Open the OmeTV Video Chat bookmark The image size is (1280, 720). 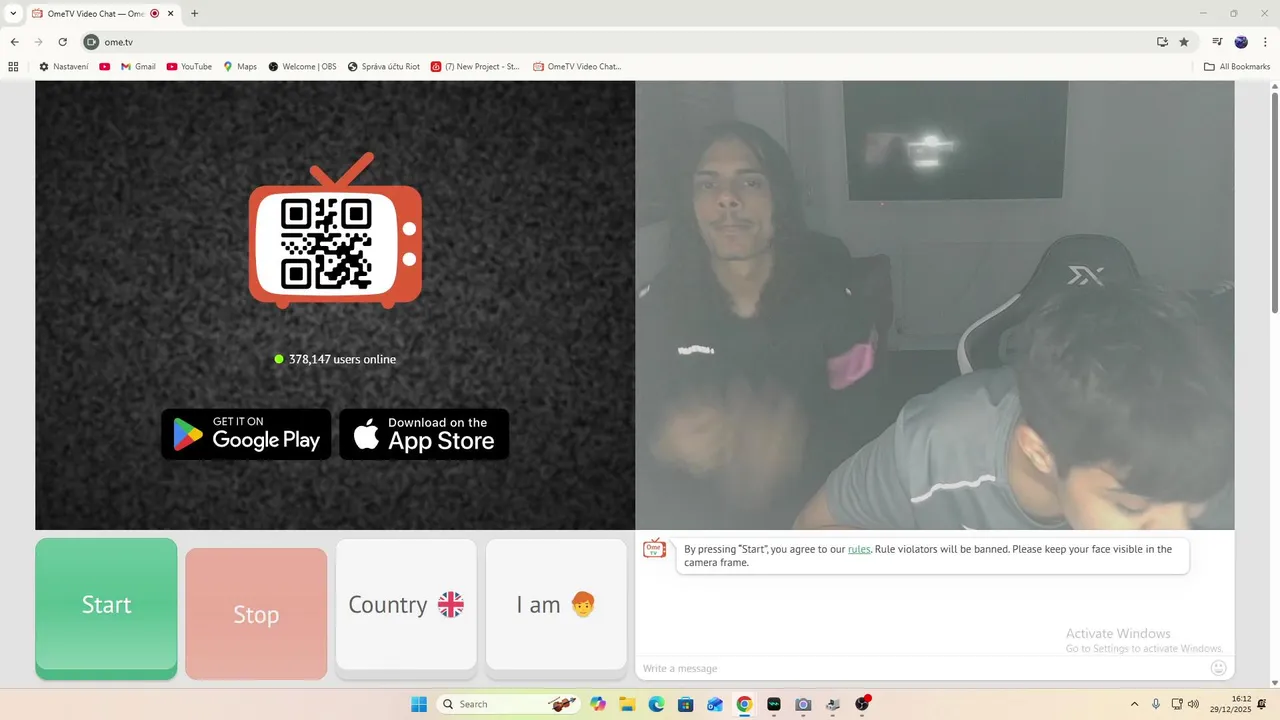tap(577, 67)
